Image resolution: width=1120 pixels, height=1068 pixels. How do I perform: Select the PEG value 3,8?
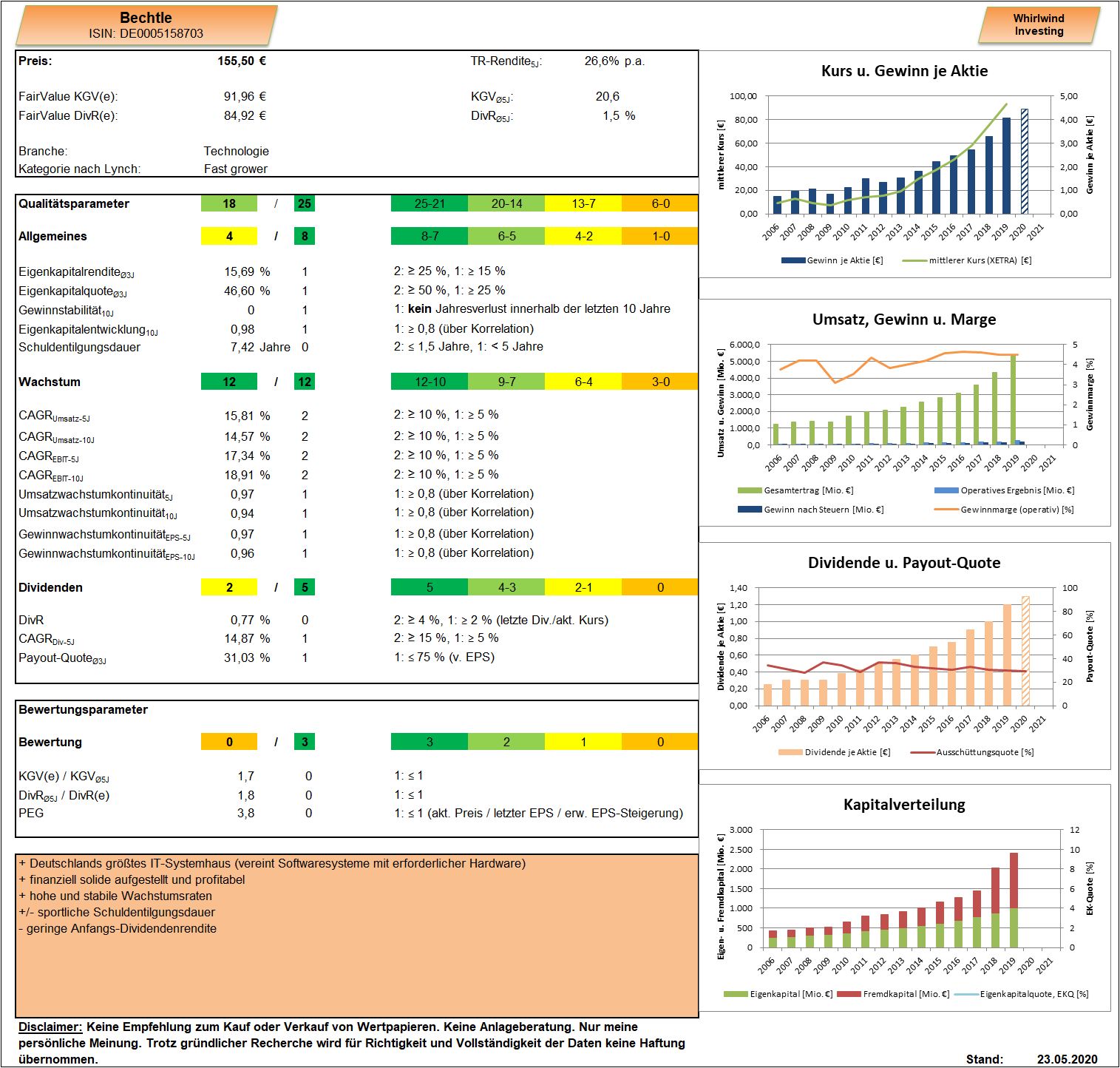[246, 813]
